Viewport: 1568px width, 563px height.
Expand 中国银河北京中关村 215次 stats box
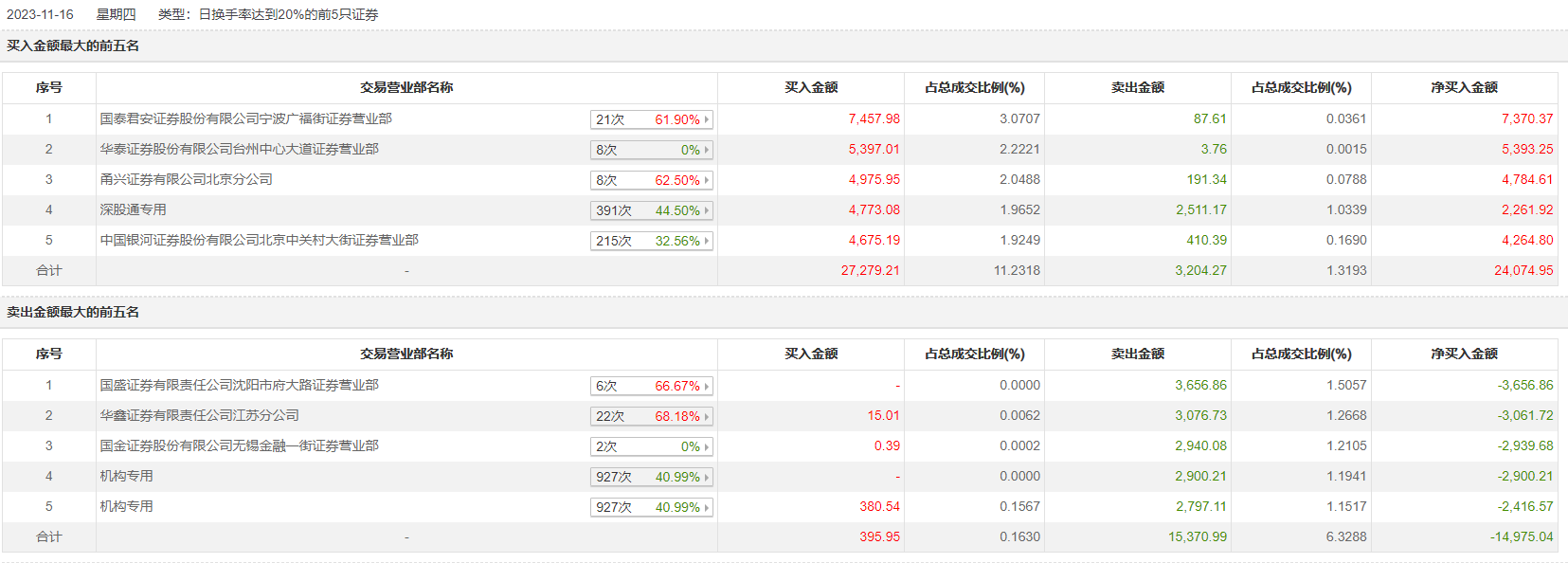651,241
